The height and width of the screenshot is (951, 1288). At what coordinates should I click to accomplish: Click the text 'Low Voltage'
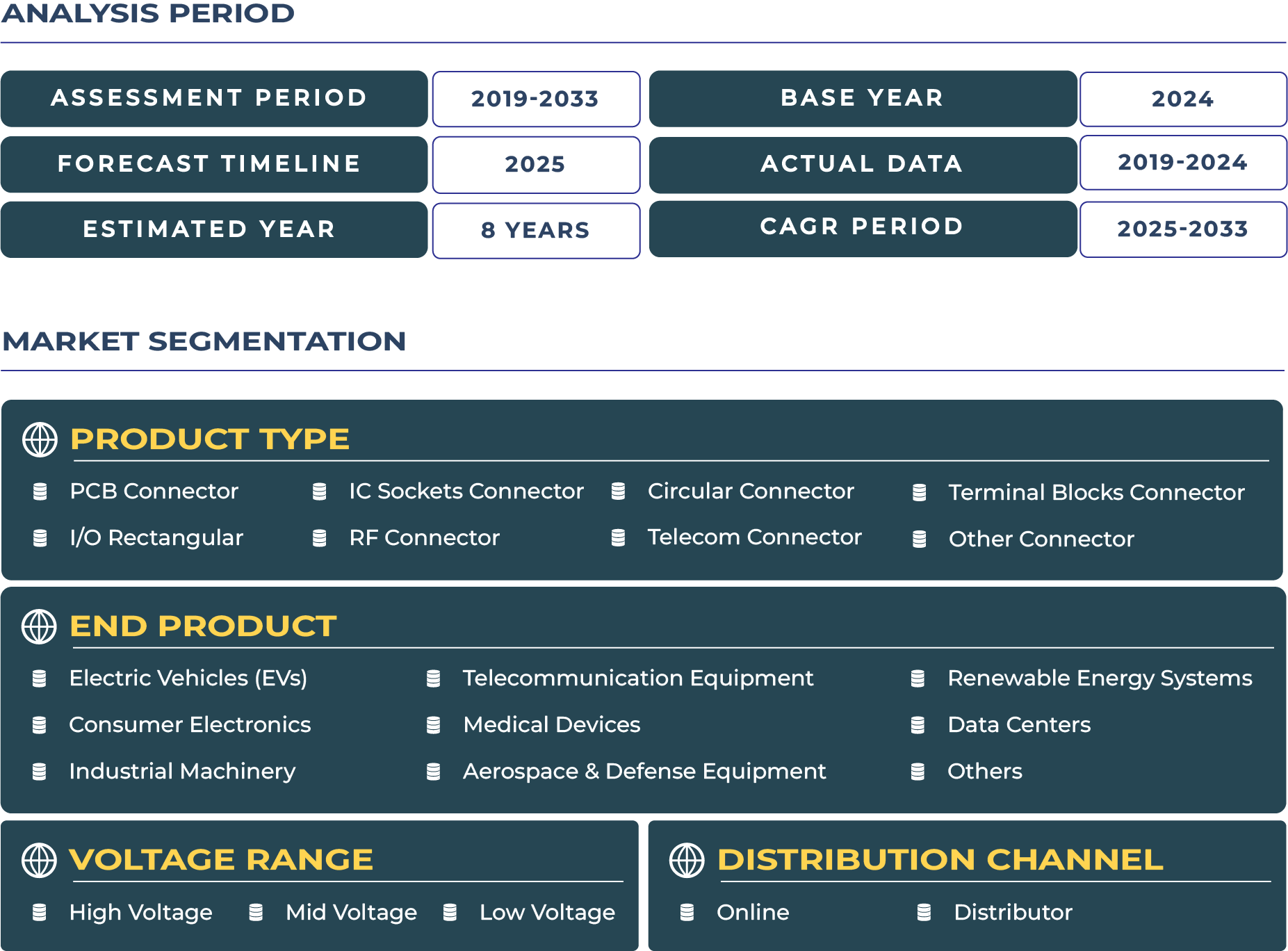point(548,913)
